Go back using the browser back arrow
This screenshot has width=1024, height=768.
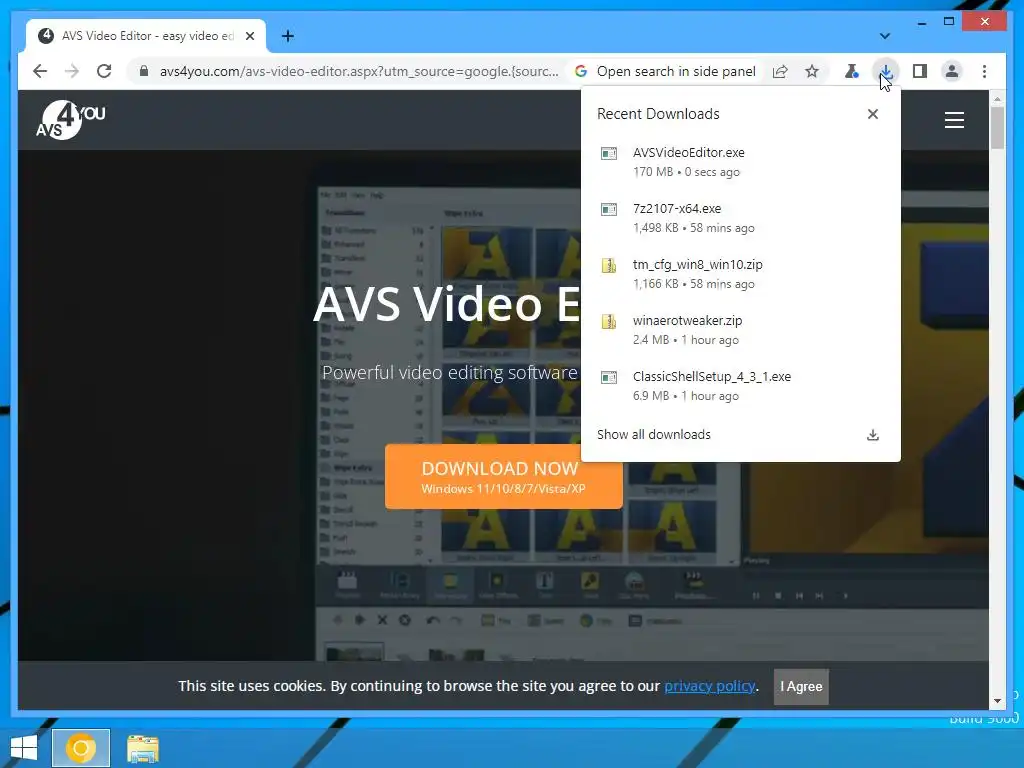click(x=40, y=71)
